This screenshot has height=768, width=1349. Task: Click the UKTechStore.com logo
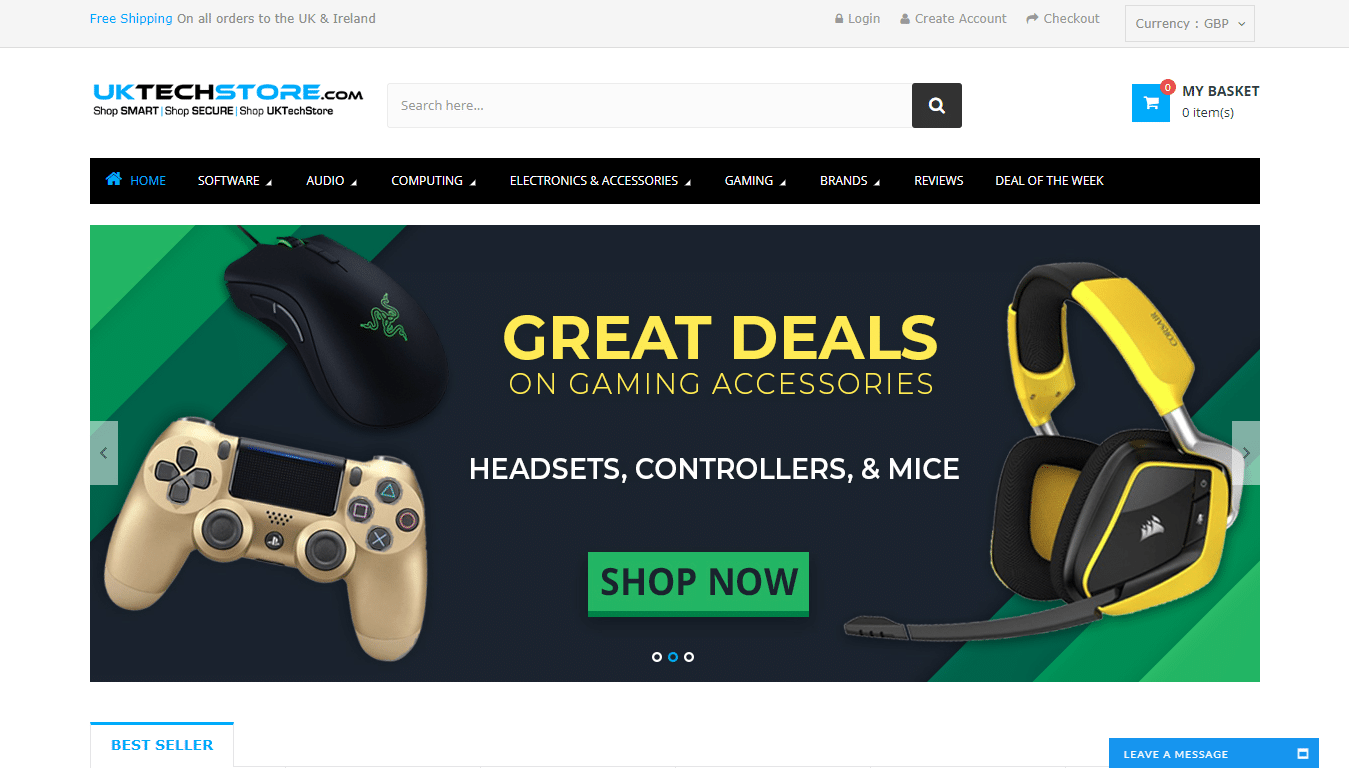[x=228, y=100]
